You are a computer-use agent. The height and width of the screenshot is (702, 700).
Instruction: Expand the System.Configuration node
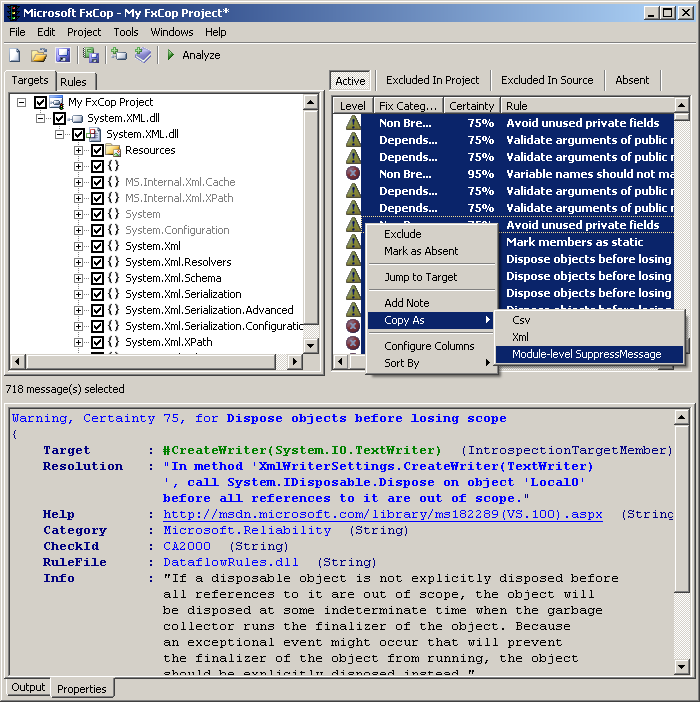click(x=78, y=231)
